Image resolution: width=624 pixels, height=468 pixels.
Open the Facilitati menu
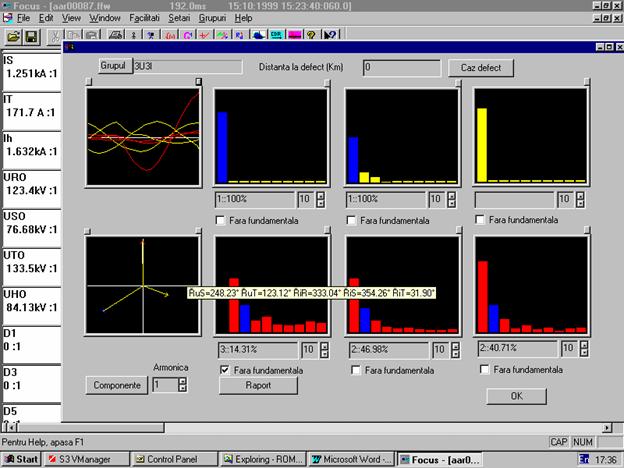pyautogui.click(x=145, y=18)
